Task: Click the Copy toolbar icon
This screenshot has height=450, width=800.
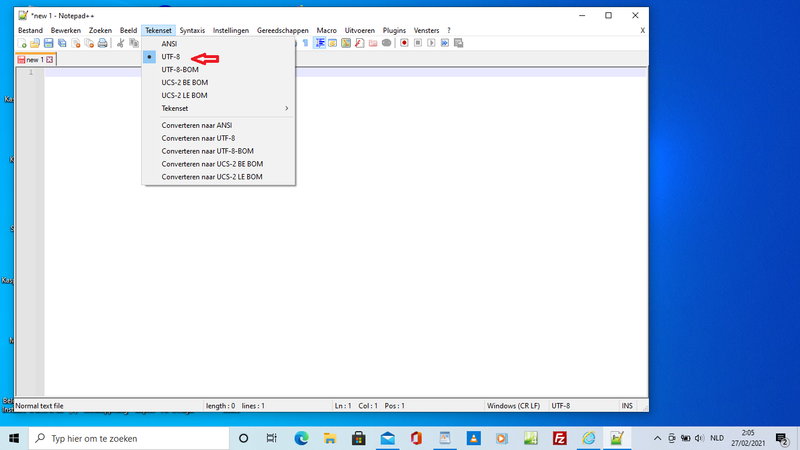Action: point(134,43)
